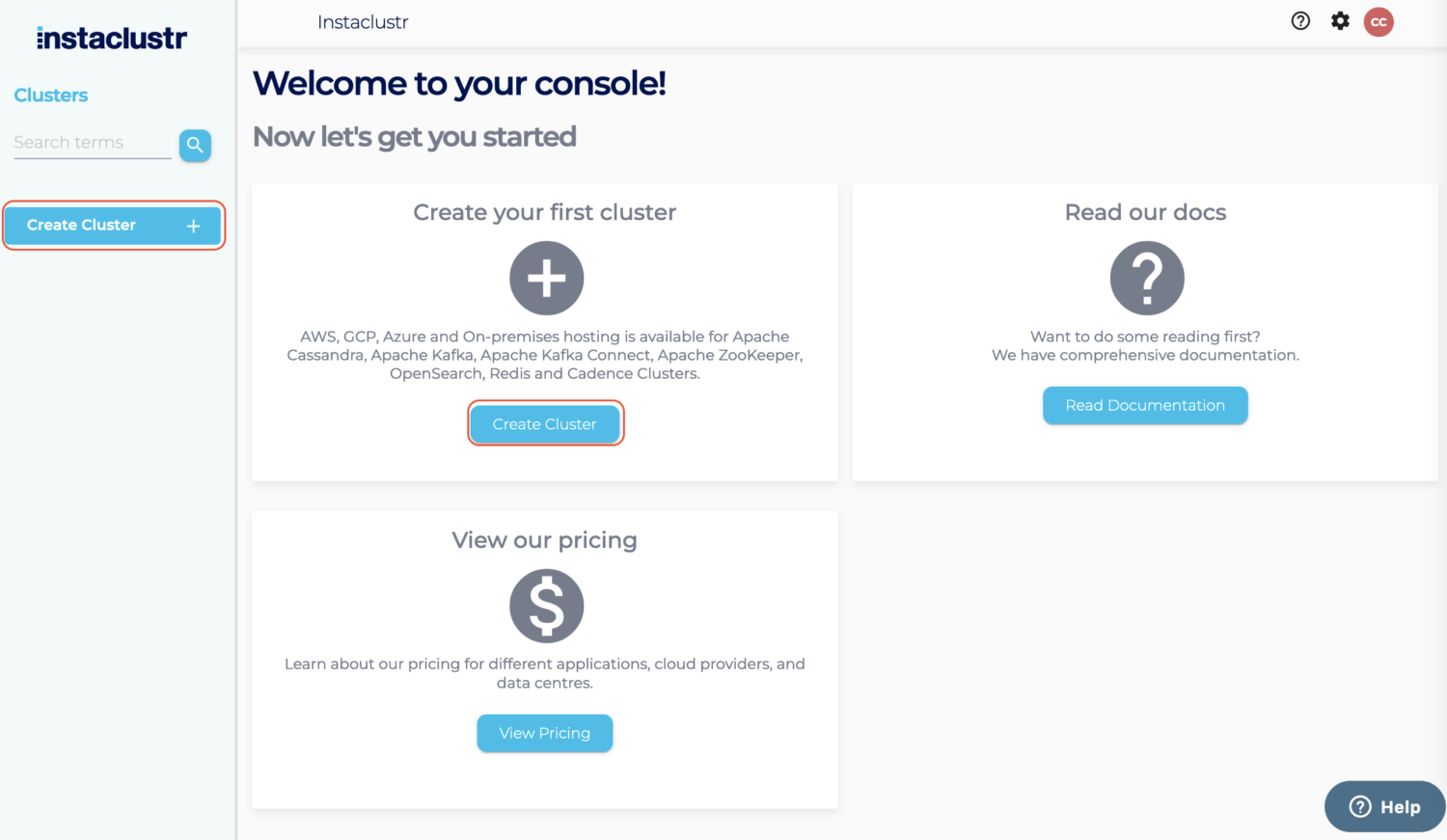Click the Instaclustr logo in the sidebar
Screen dimensions: 1447x840
(111, 38)
